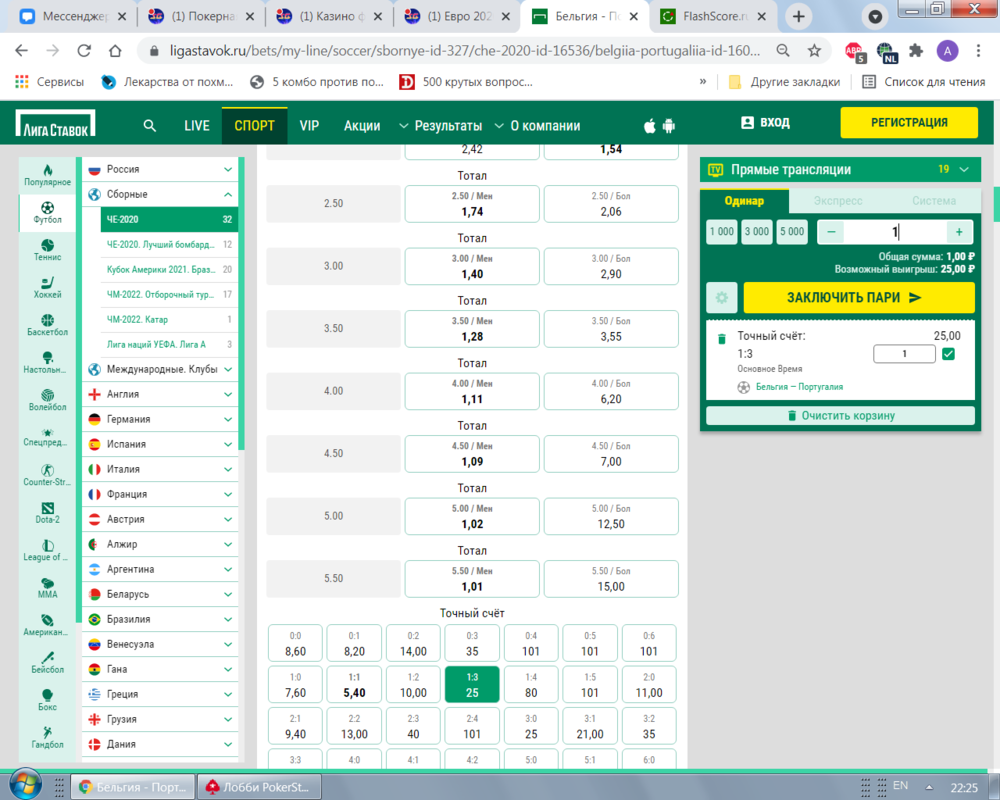Expand Международные. Клубы section

[160, 369]
